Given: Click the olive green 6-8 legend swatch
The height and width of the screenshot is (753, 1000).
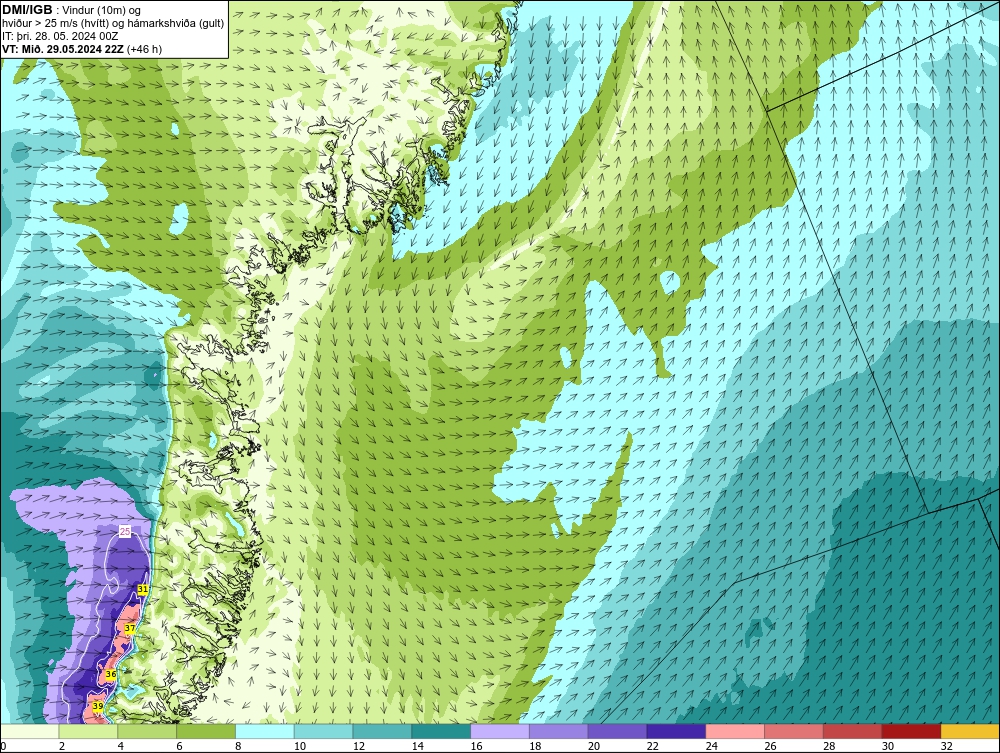Looking at the screenshot, I should point(206,731).
